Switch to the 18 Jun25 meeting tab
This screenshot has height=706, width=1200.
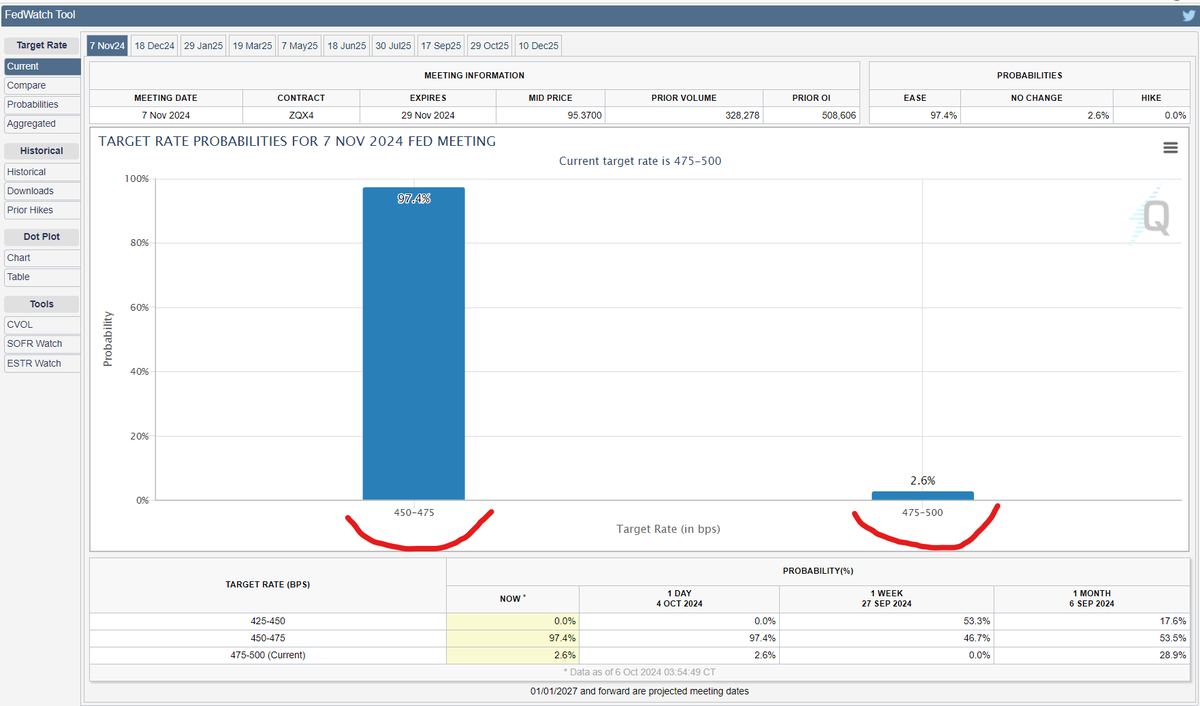[x=346, y=46]
